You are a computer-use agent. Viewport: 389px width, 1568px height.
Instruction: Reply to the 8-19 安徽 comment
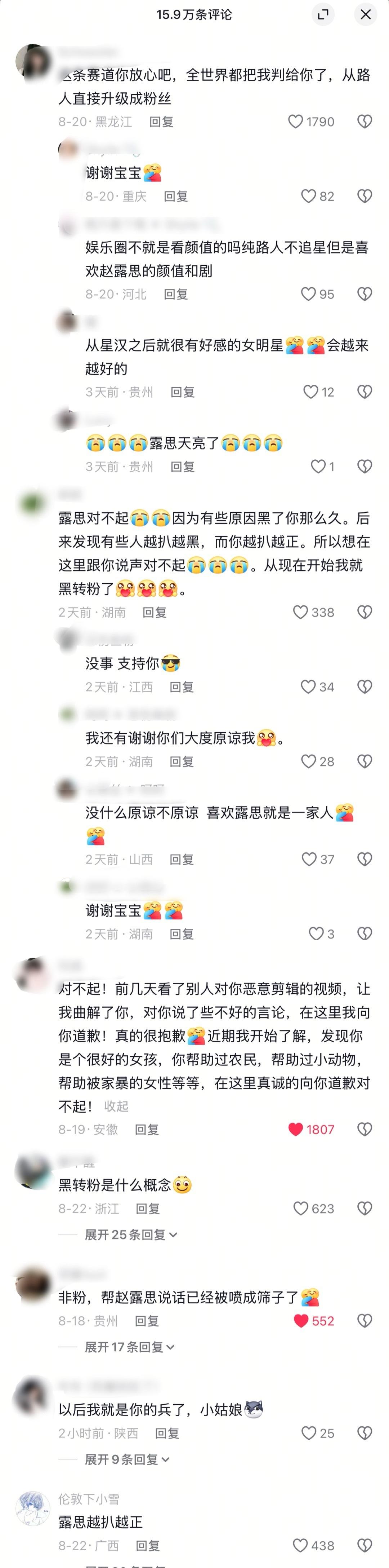point(147,1130)
